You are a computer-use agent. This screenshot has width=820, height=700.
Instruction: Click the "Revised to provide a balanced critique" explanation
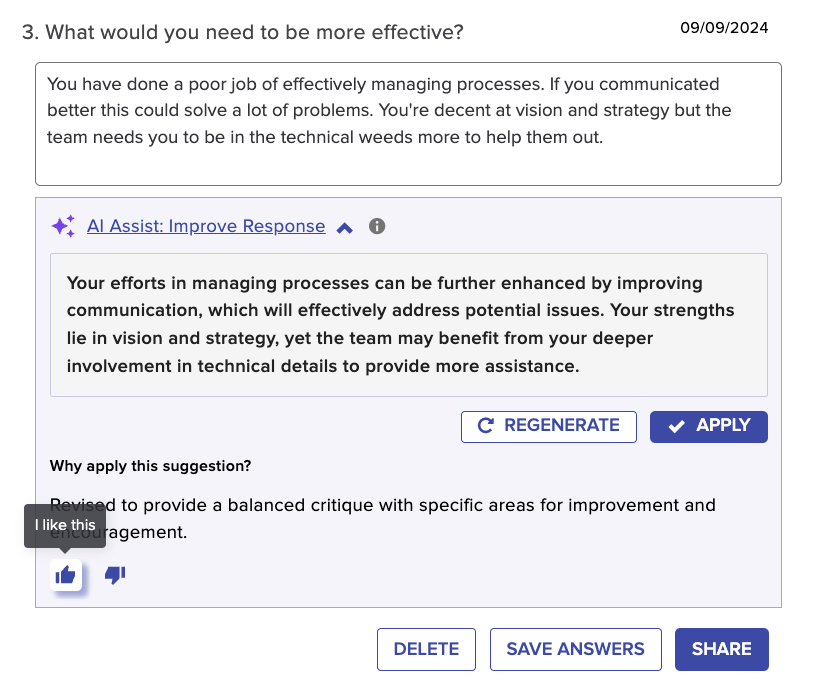click(382, 519)
